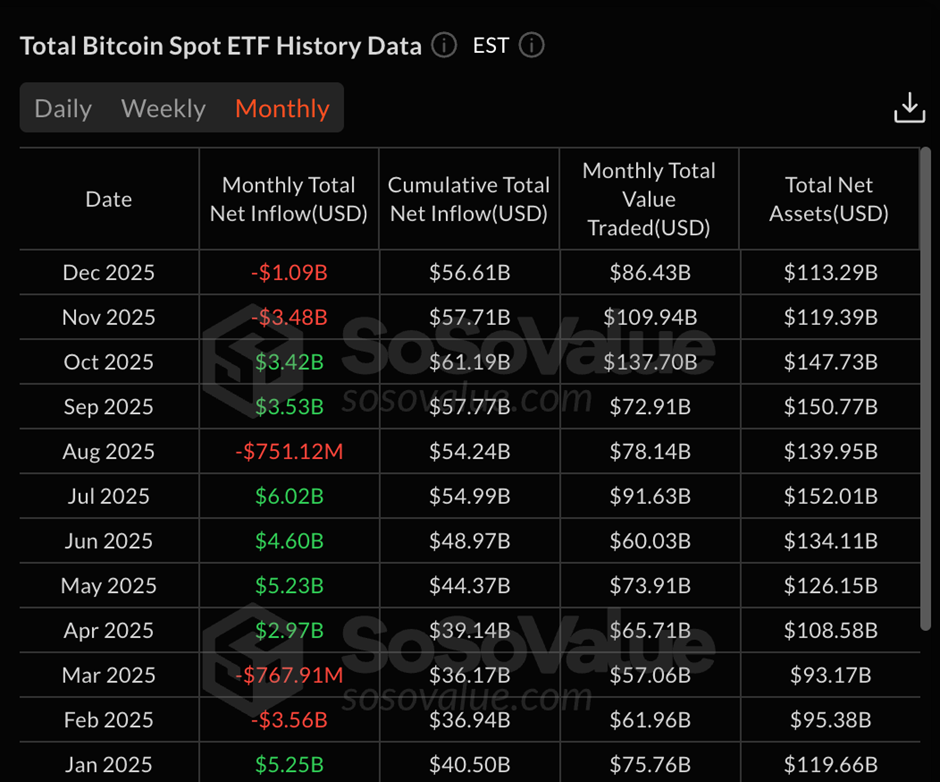Select the Dec 2025 row date
940x782 pixels.
[x=109, y=272]
